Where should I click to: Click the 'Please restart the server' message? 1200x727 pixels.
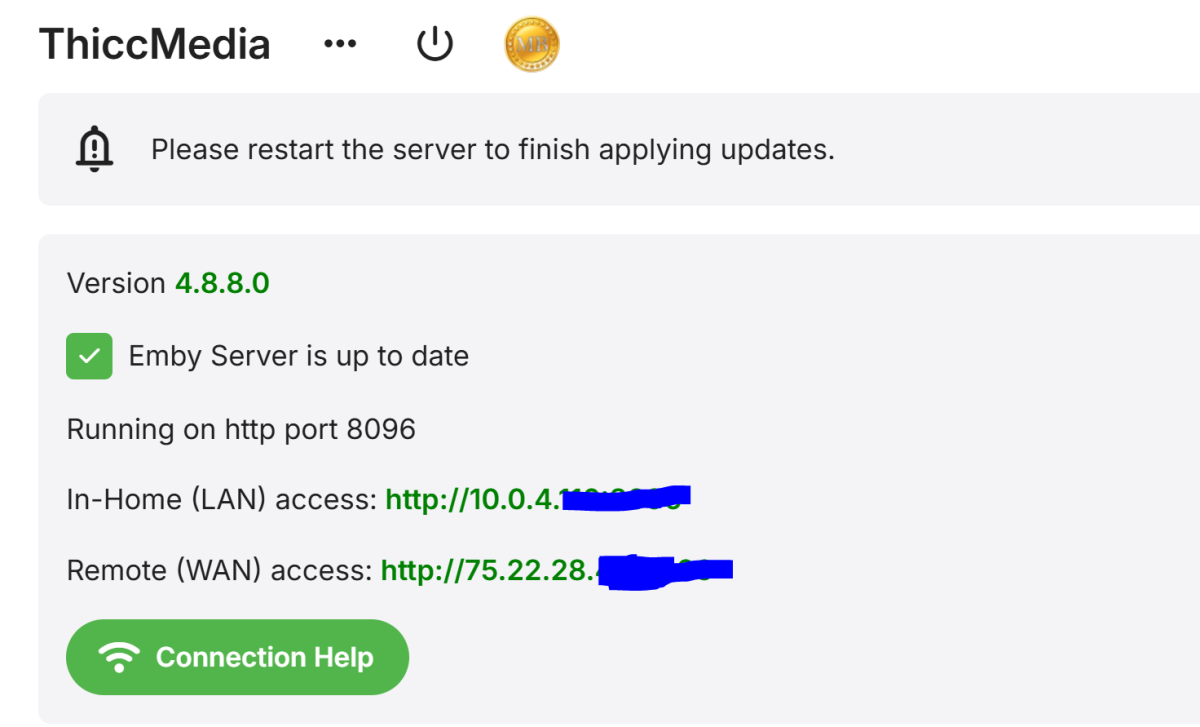click(492, 150)
